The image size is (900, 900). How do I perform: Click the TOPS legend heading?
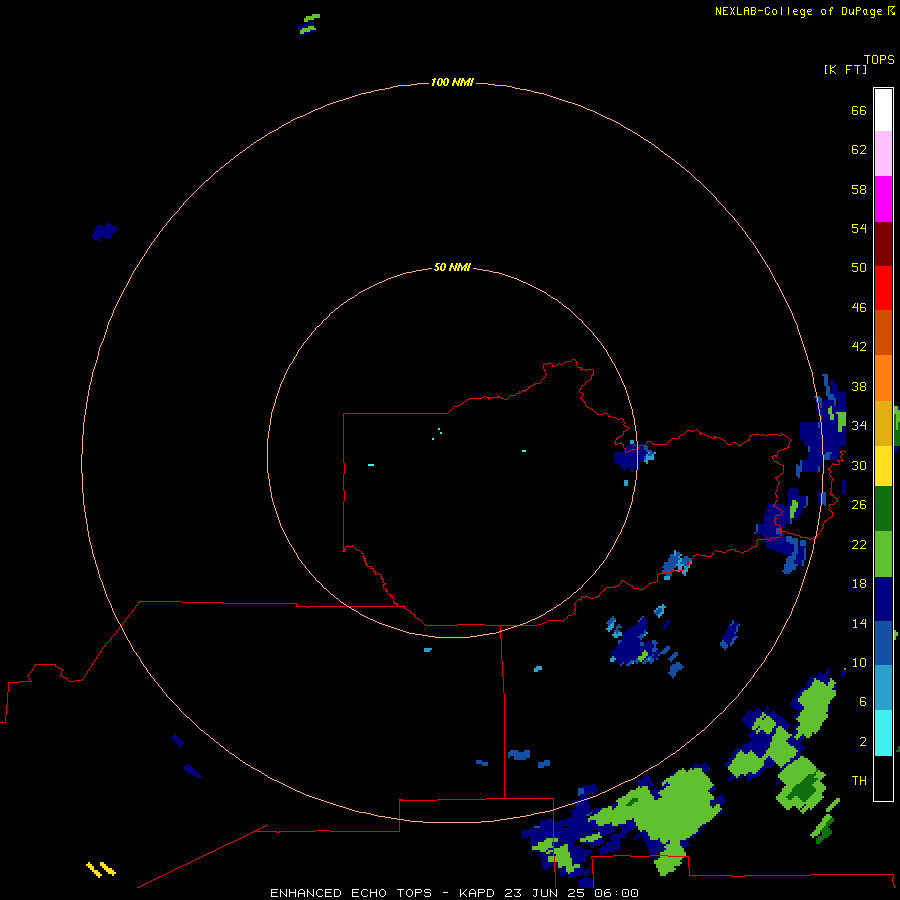(x=879, y=60)
